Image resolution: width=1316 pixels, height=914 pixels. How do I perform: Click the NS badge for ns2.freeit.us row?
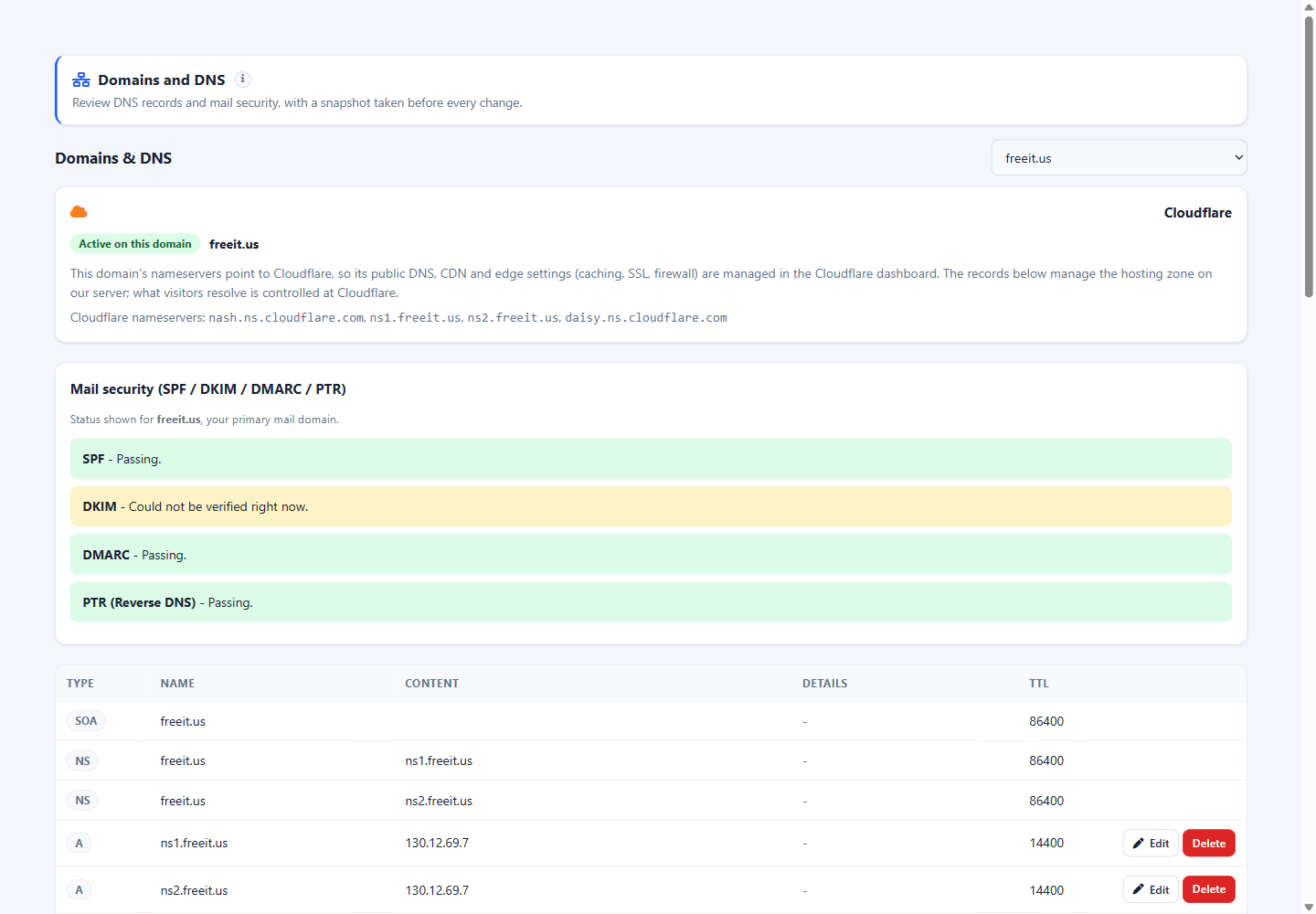[x=82, y=801]
